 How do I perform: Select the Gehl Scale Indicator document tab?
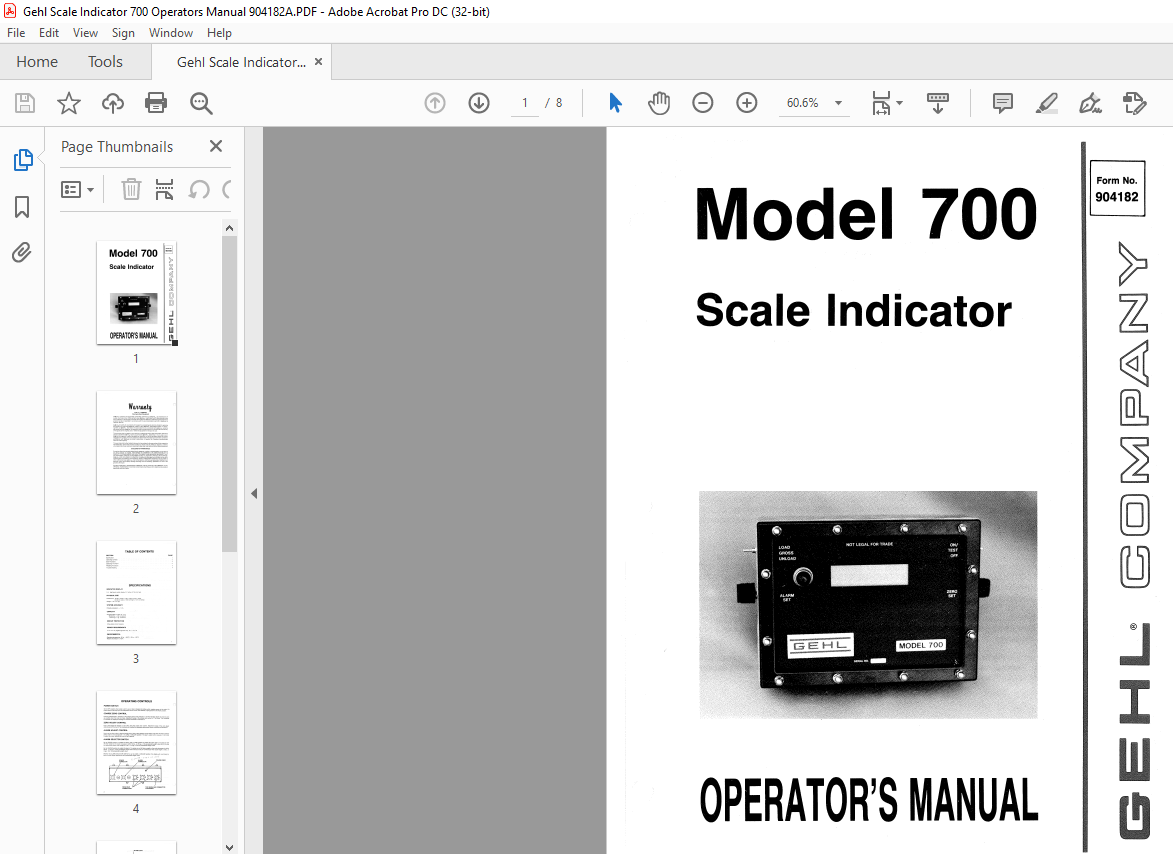(x=241, y=62)
